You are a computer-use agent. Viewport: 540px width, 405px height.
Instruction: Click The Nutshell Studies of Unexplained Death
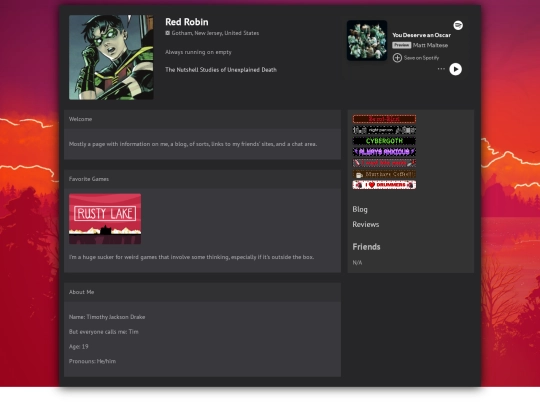pos(221,70)
